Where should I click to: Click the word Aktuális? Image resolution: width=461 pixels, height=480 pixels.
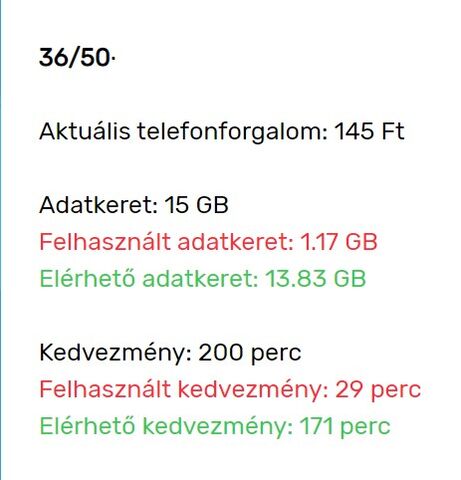85,131
